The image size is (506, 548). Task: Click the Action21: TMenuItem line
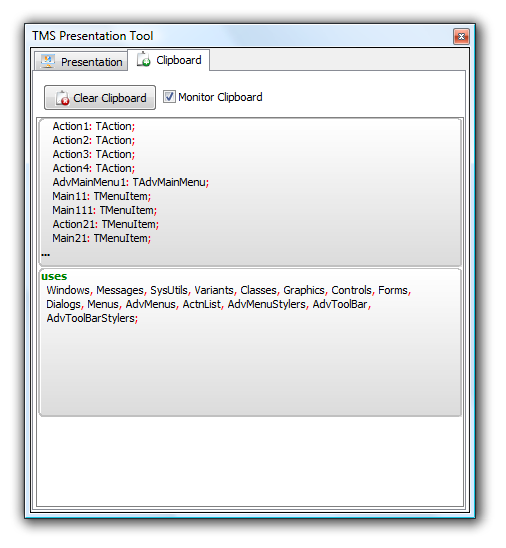106,224
